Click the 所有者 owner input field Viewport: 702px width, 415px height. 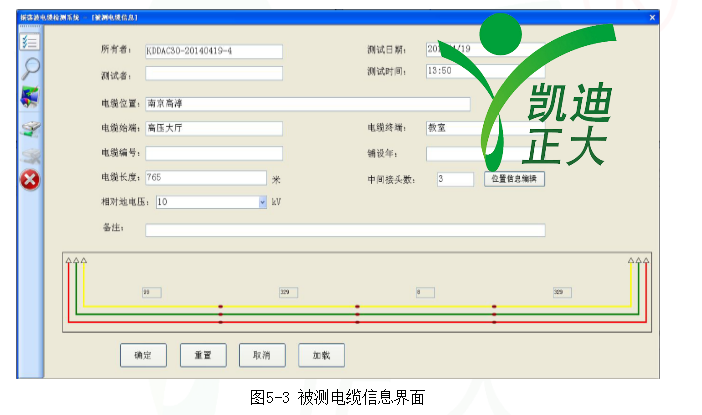click(x=213, y=52)
